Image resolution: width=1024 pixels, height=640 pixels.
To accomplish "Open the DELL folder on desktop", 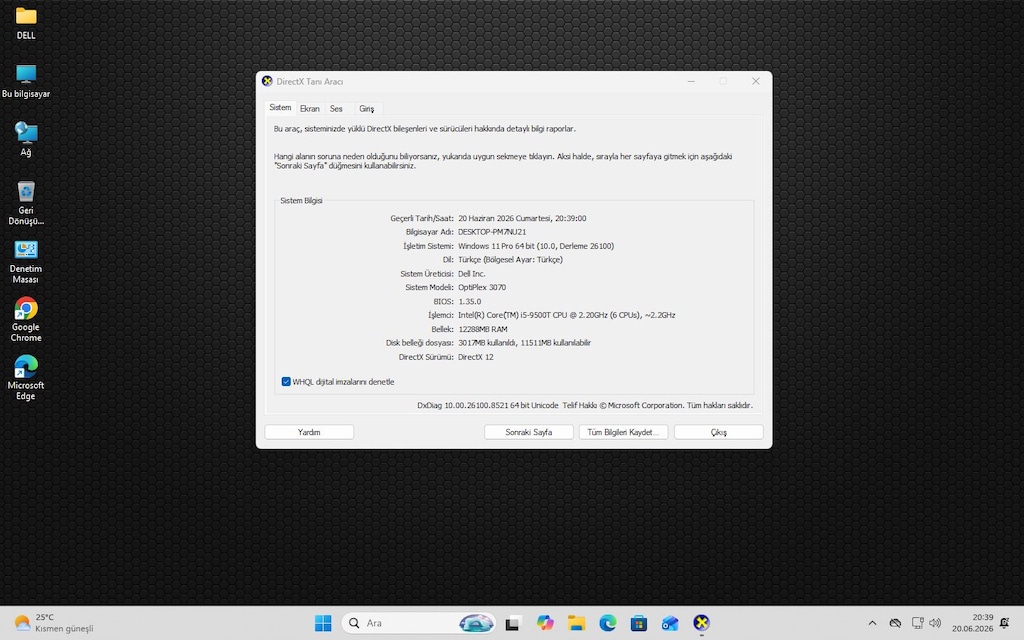I will click(25, 23).
